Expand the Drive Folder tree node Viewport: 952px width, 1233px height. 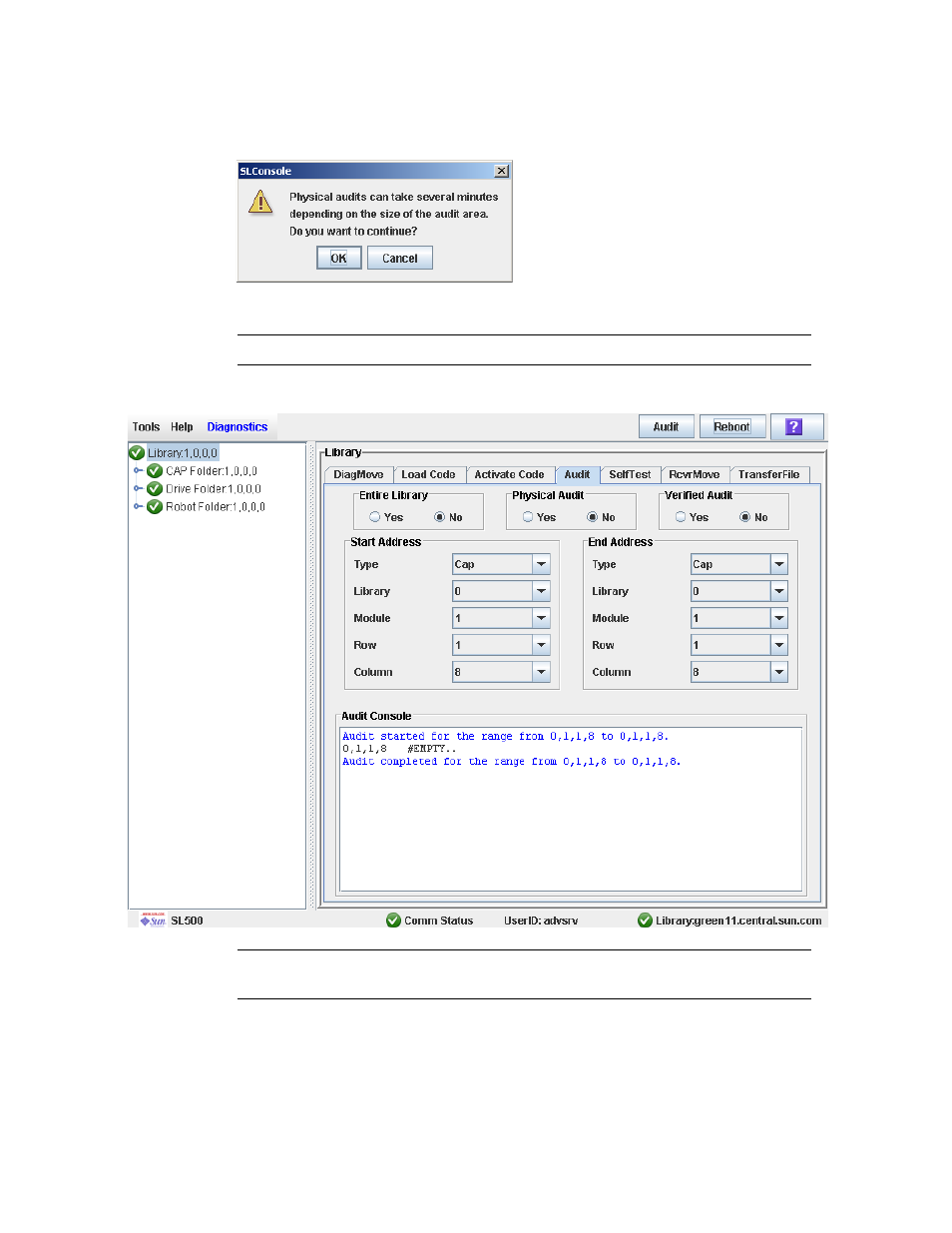coord(138,489)
